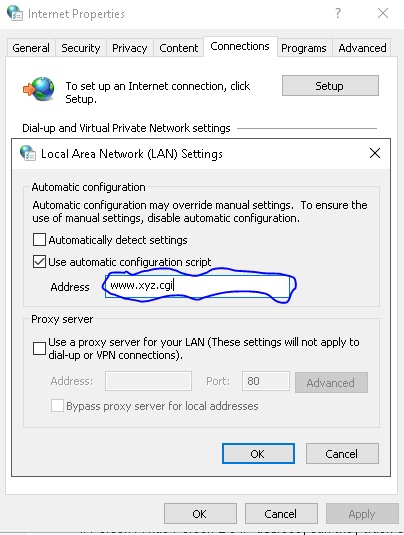Select the Privacy tab

pyautogui.click(x=130, y=48)
